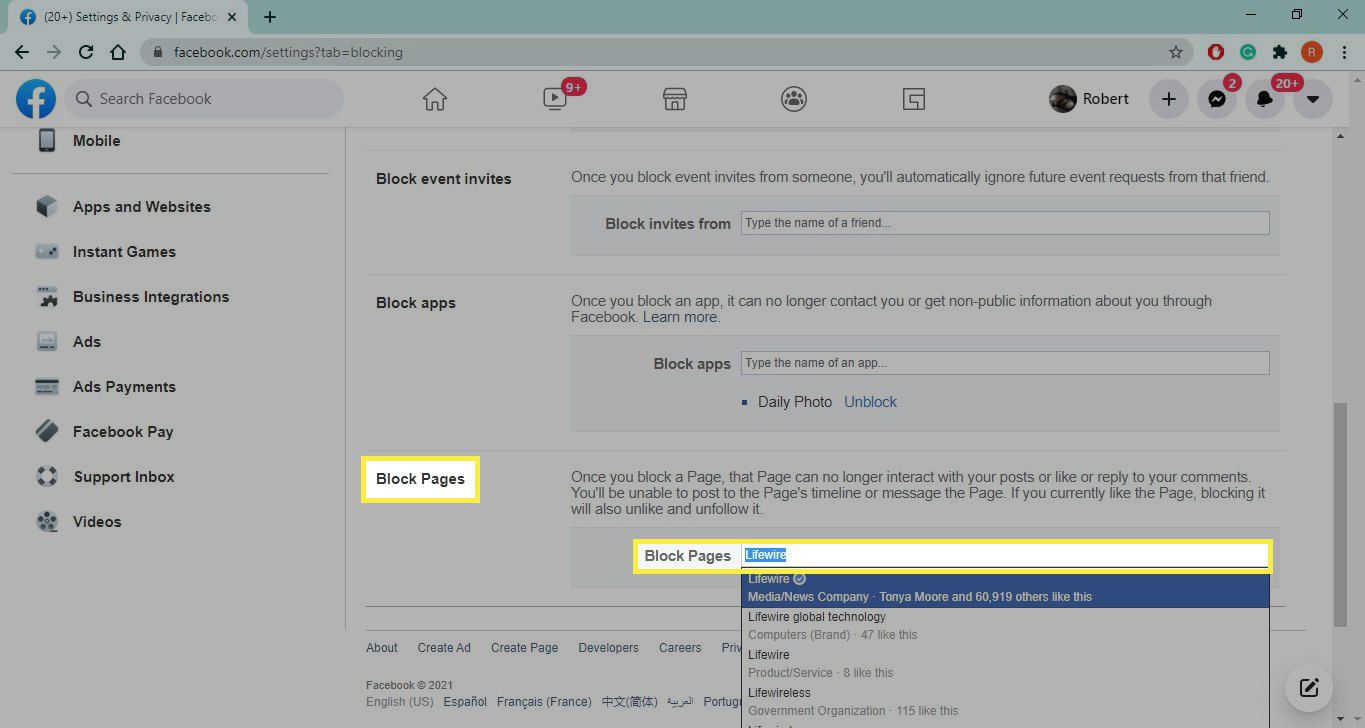The height and width of the screenshot is (728, 1365).
Task: Open the Create Ad footer link
Action: (x=444, y=648)
